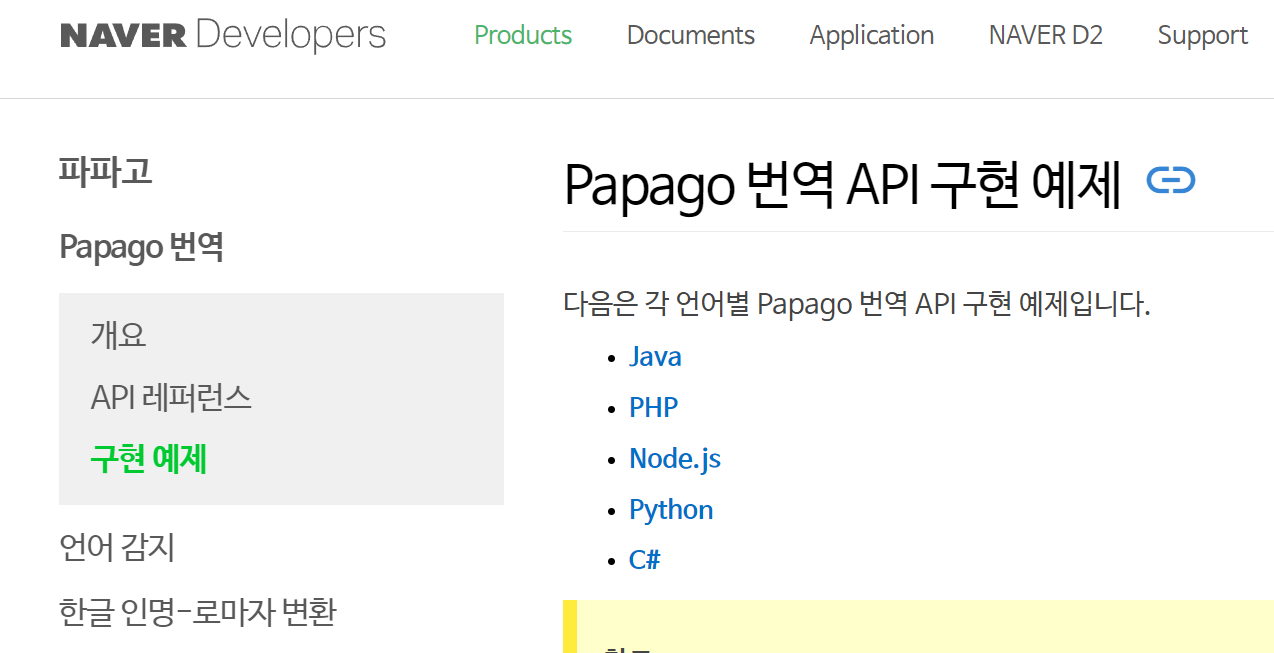The image size is (1274, 653).
Task: Copy heading permalink via chain icon
Action: [1171, 181]
